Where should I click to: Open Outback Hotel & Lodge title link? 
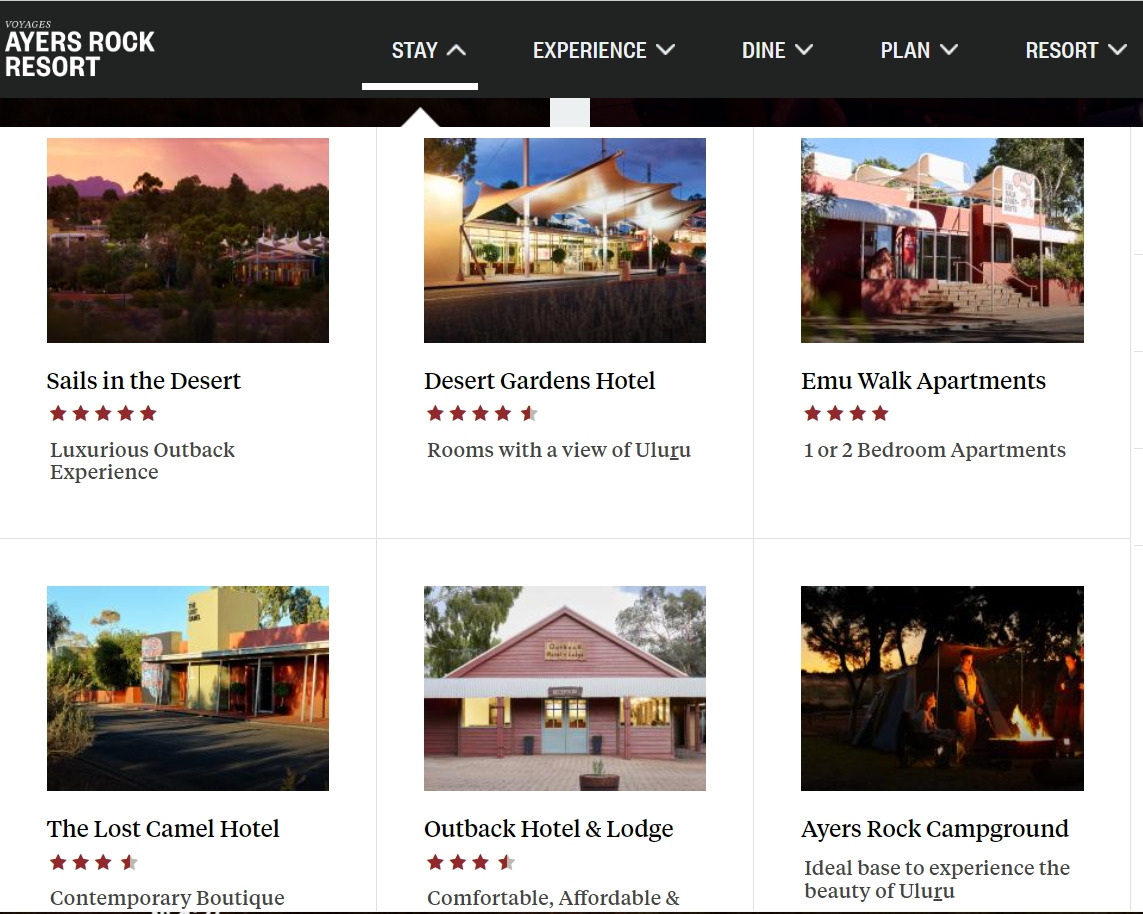[x=548, y=829]
